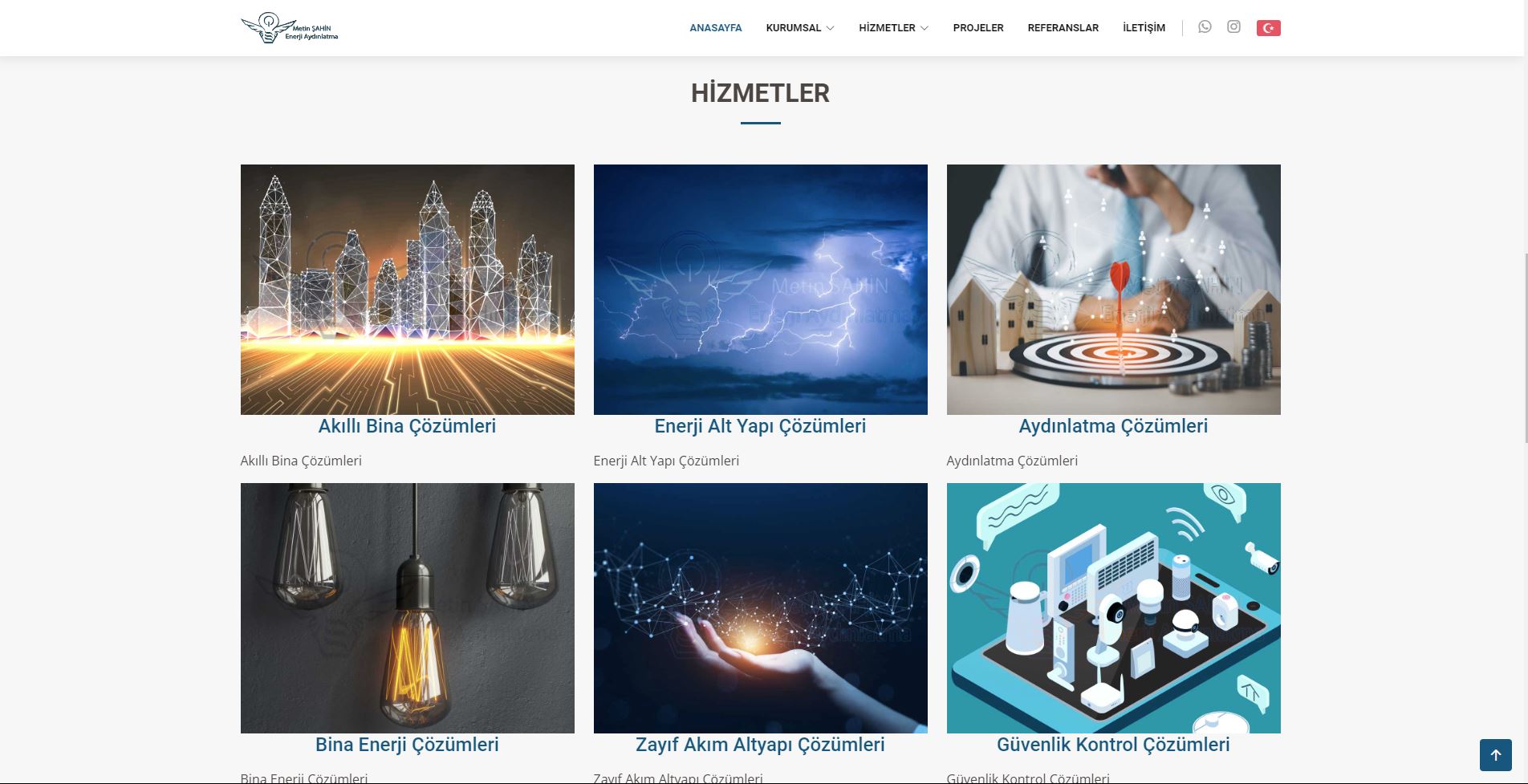Open the Enerji Alt Yapı Çözümleri link
This screenshot has height=784, width=1528.
click(760, 426)
